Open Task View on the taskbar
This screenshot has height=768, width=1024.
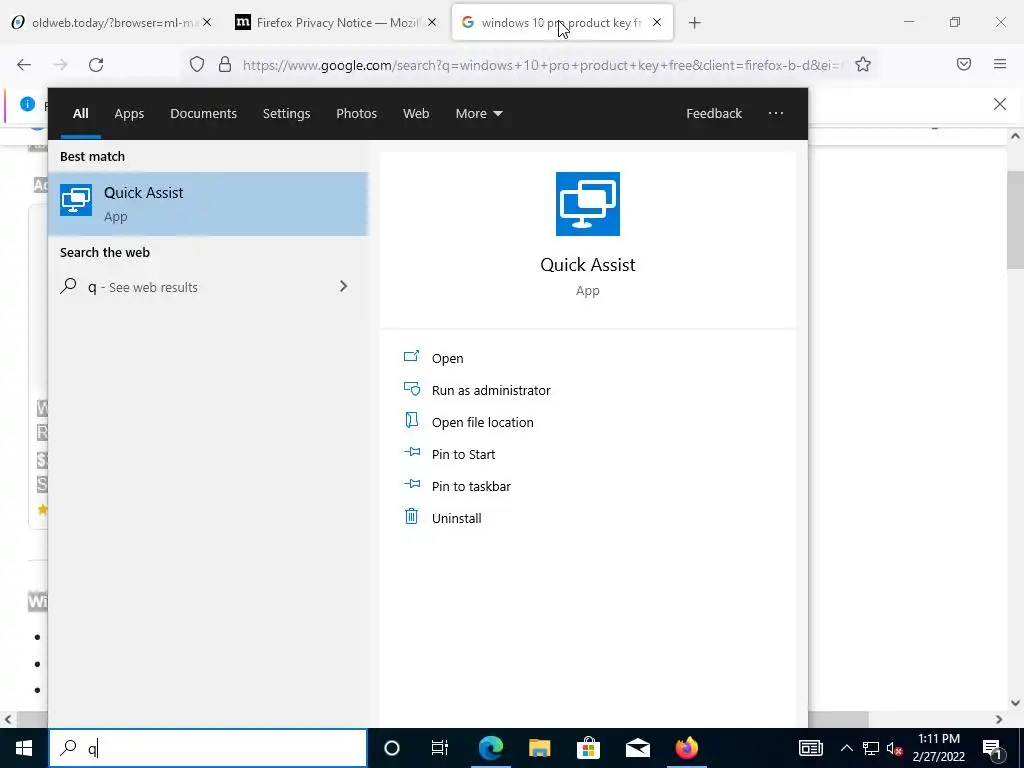(x=440, y=748)
